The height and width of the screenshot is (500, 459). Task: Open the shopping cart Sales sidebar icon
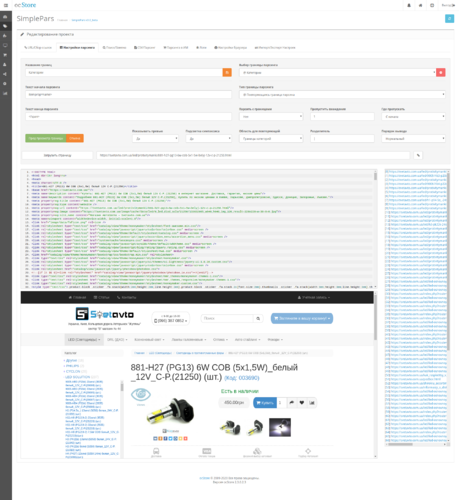click(5, 55)
